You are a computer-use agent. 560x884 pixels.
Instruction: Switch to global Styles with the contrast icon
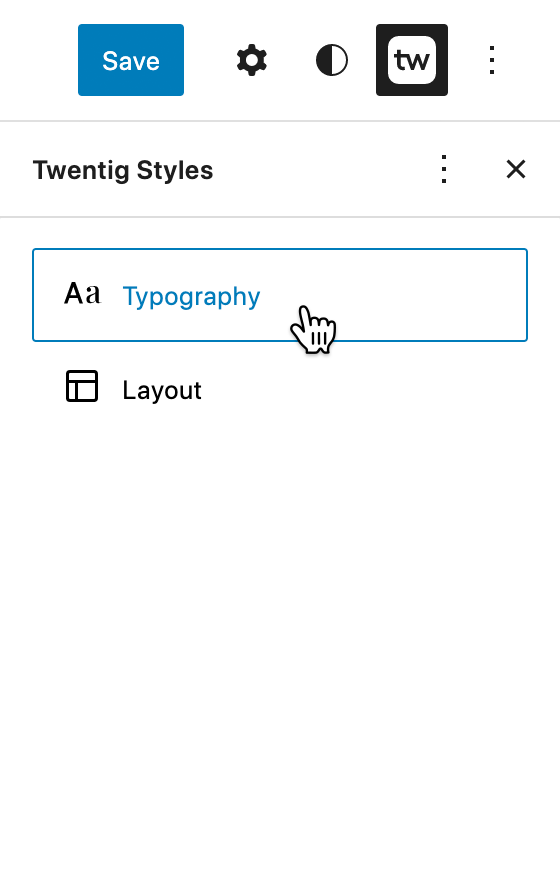(332, 60)
